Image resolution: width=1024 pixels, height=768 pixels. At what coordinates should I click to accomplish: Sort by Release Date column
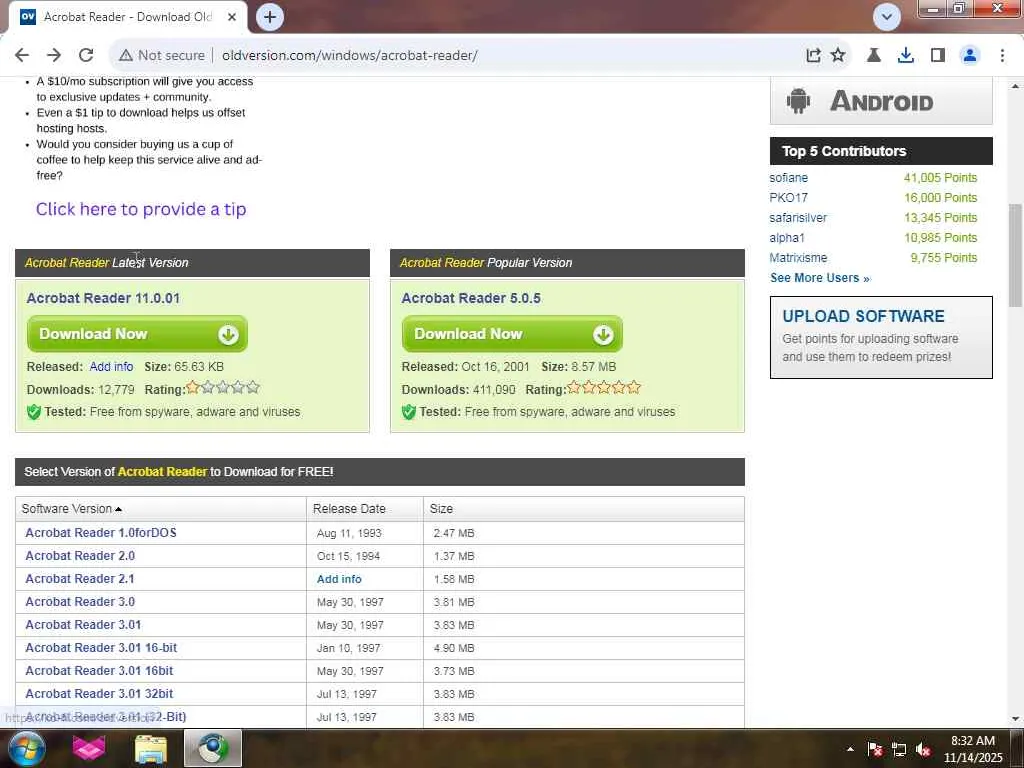(349, 509)
